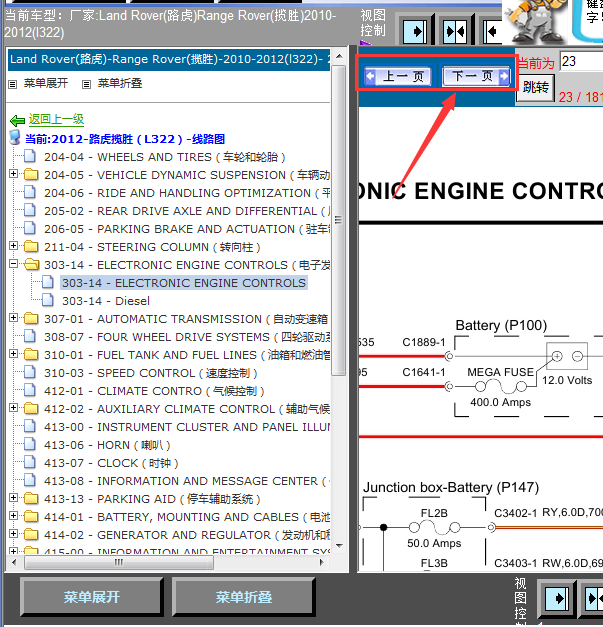Screen dimensions: 603x627
Task: Click the bottom view-control right arrow icon
Action: click(x=557, y=598)
